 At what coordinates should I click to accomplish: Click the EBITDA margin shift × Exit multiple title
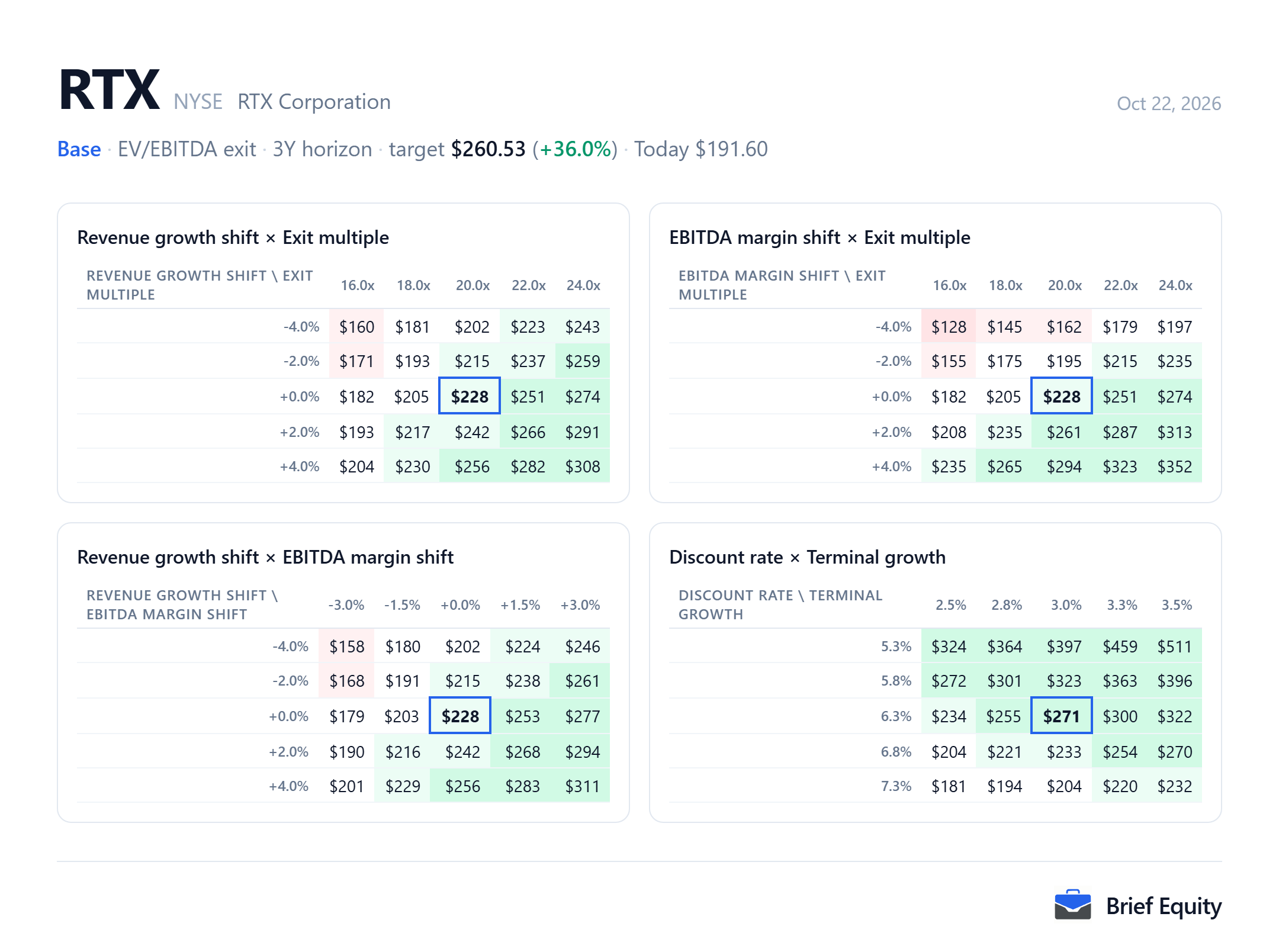click(820, 237)
